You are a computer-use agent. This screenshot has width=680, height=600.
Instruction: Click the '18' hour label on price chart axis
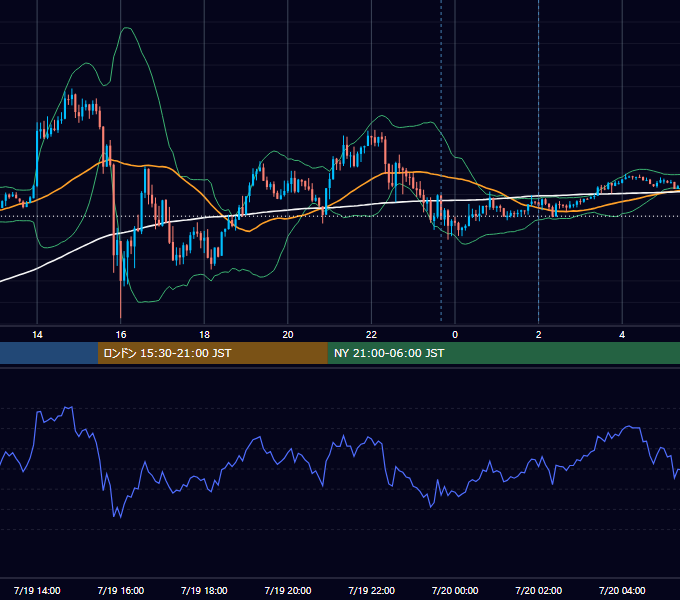(x=204, y=335)
